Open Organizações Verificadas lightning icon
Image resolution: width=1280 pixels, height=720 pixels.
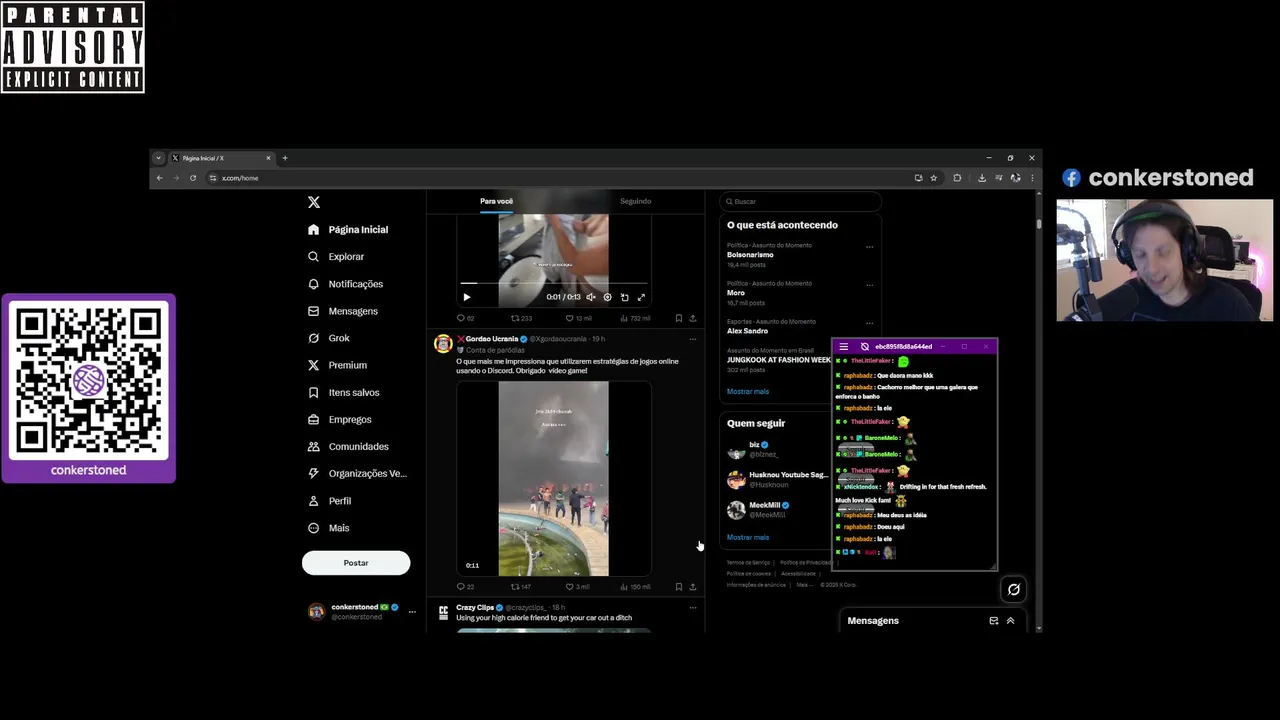pos(314,473)
